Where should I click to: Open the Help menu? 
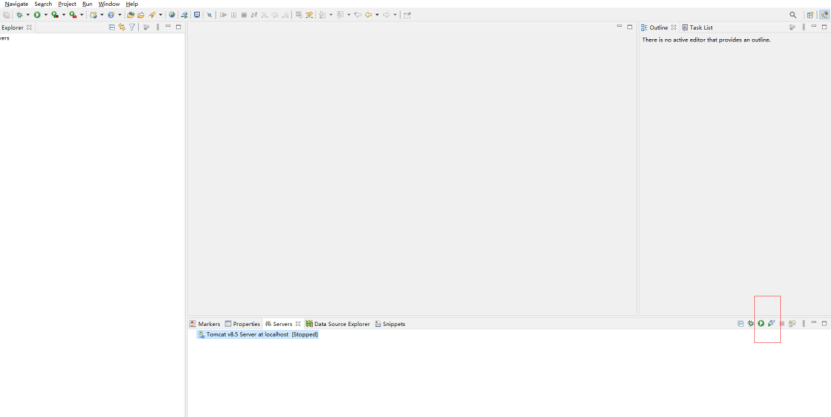point(131,4)
